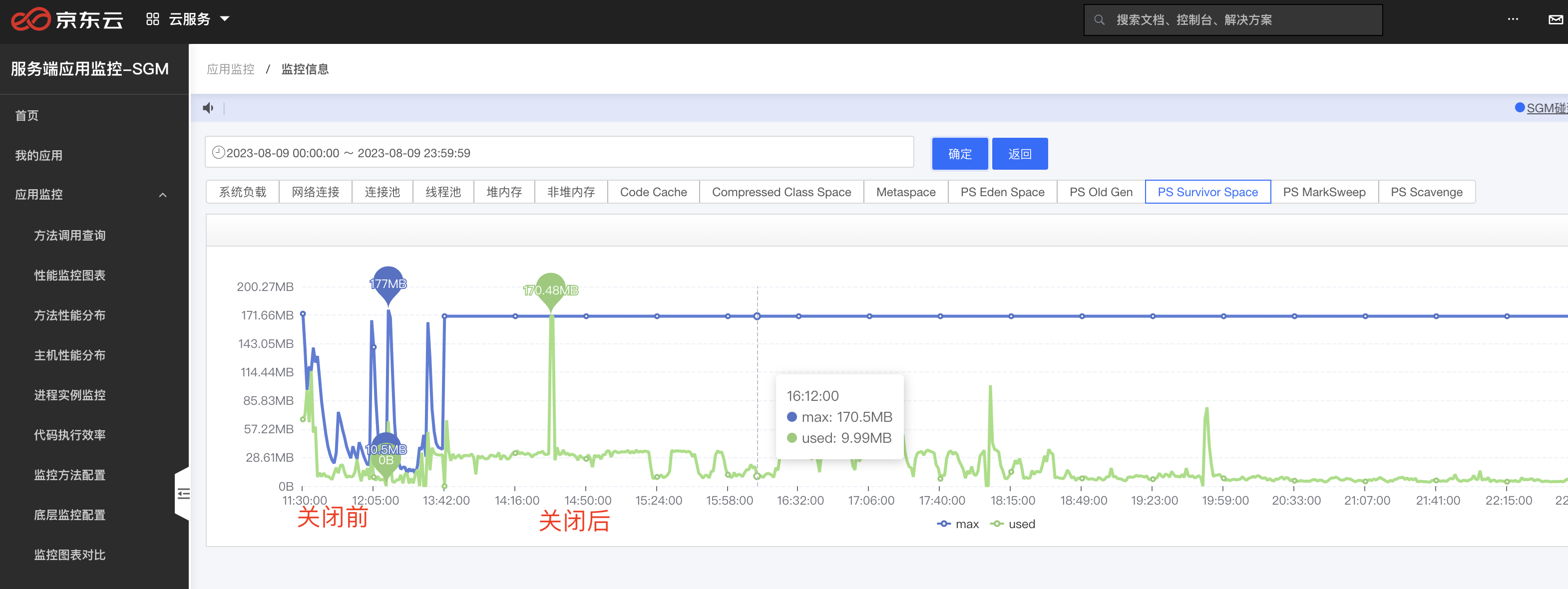Select the 网络连接 tab
This screenshot has width=1568, height=589.
pyautogui.click(x=315, y=192)
